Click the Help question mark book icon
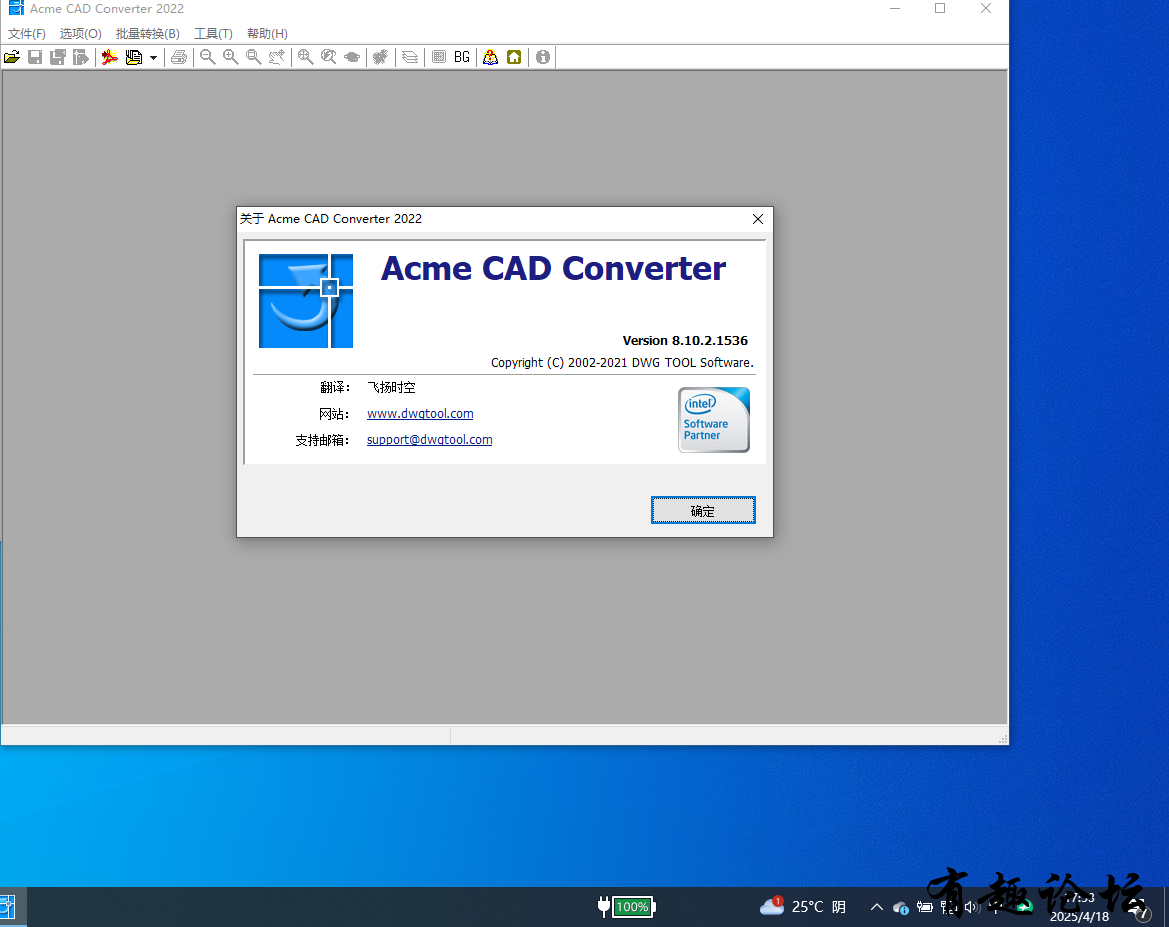The height and width of the screenshot is (927, 1169). pyautogui.click(x=491, y=57)
